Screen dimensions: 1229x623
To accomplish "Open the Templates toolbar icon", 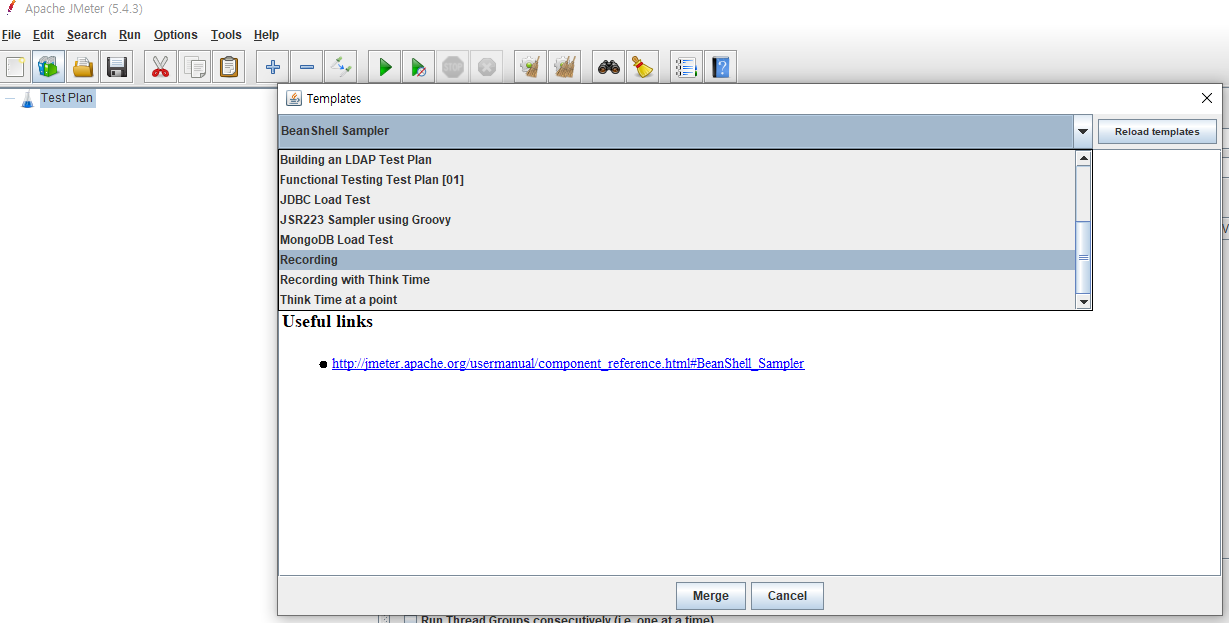I will pos(48,67).
